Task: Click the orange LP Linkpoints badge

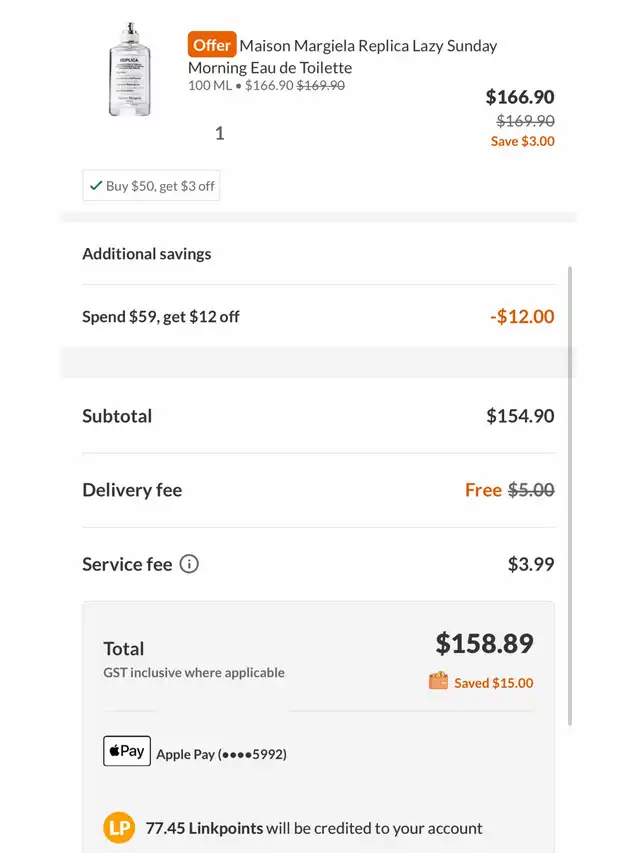Action: (119, 827)
